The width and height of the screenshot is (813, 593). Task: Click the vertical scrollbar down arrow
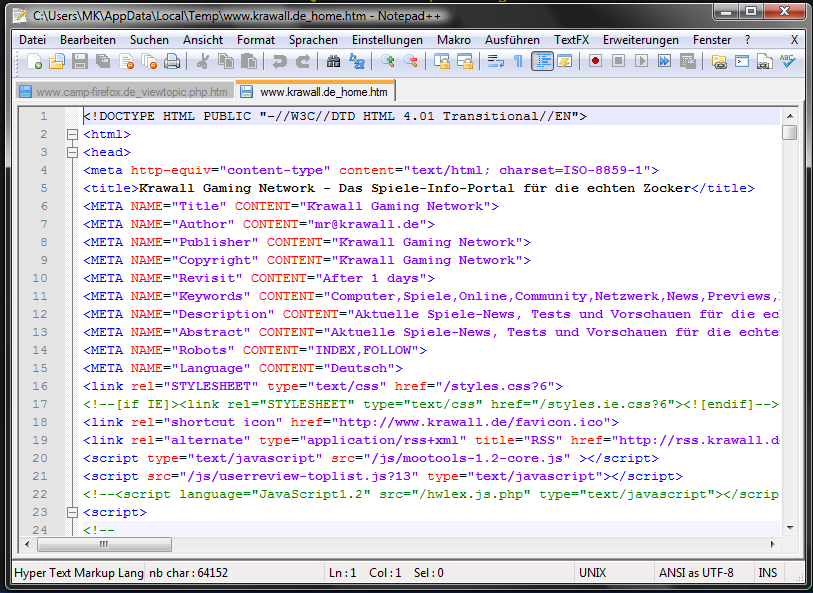(x=789, y=527)
